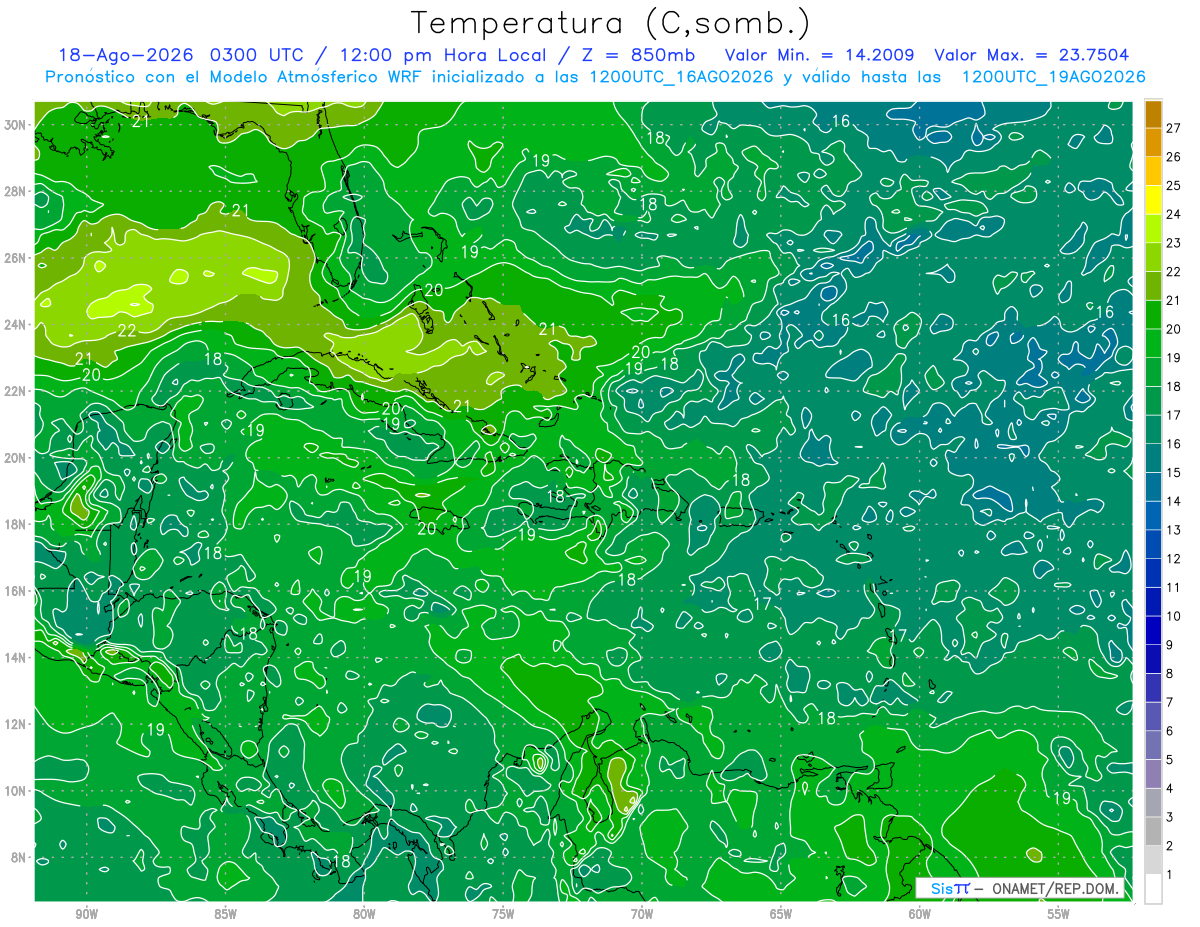
Task: Click the colorbar value label "27"
Action: 1173,127
